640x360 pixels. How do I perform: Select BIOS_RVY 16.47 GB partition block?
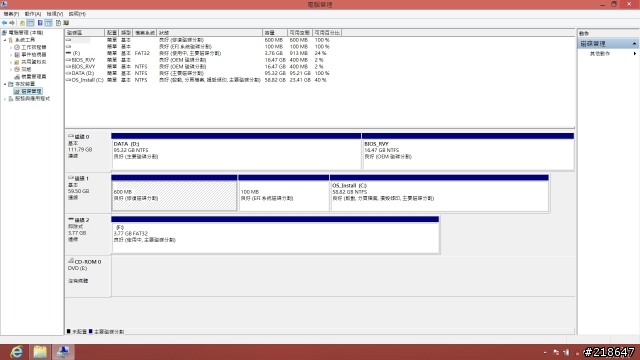coord(468,151)
